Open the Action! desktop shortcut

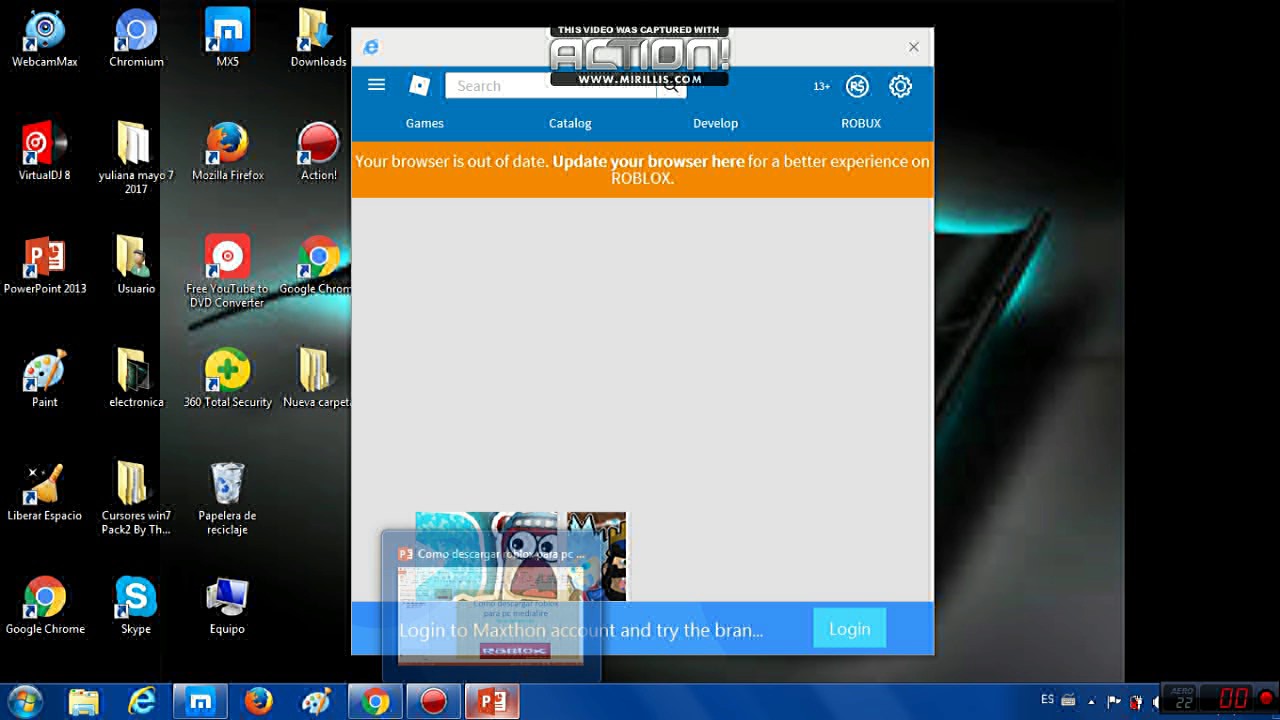click(x=318, y=152)
